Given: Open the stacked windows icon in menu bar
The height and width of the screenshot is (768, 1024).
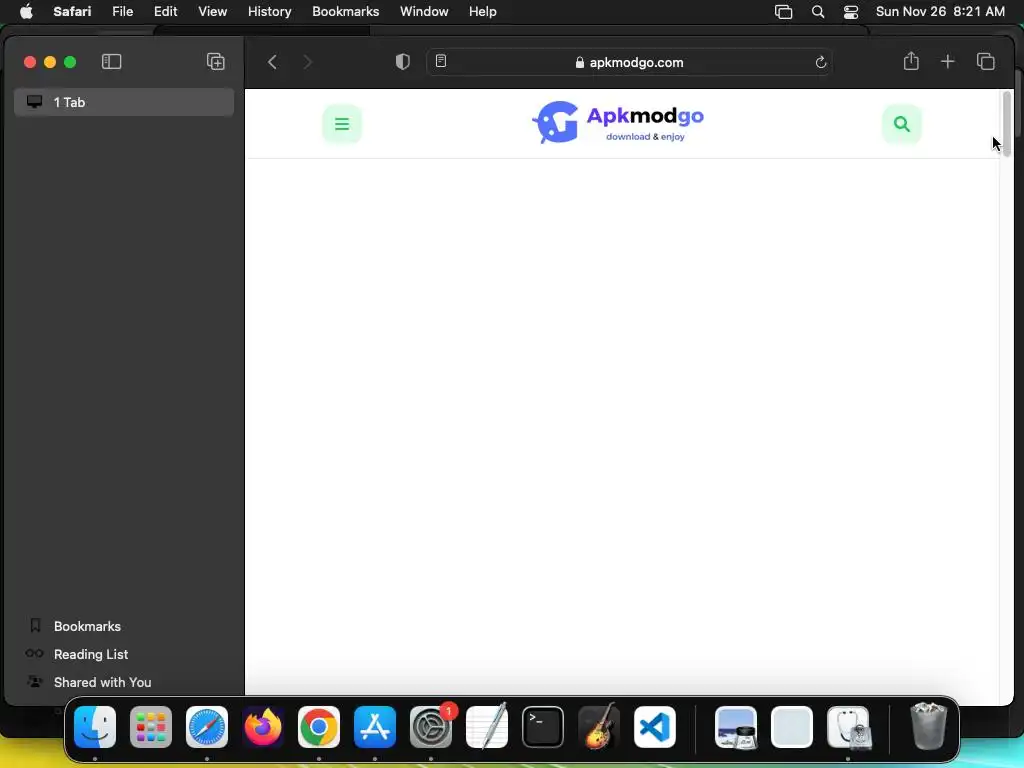Looking at the screenshot, I should [783, 12].
